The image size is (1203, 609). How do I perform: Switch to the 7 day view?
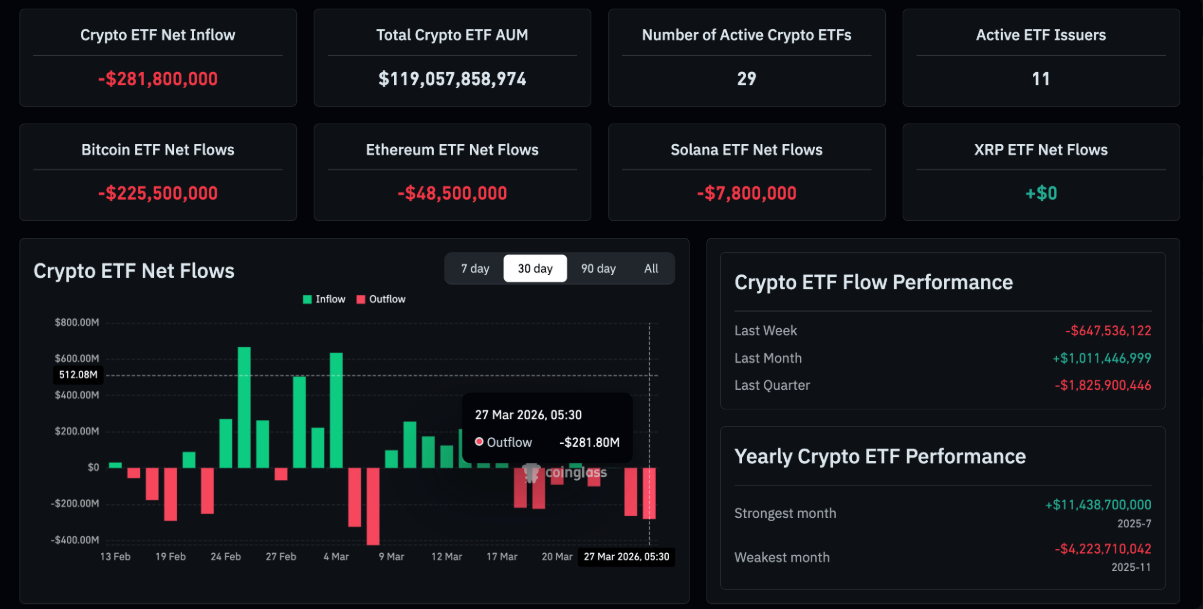click(x=474, y=268)
